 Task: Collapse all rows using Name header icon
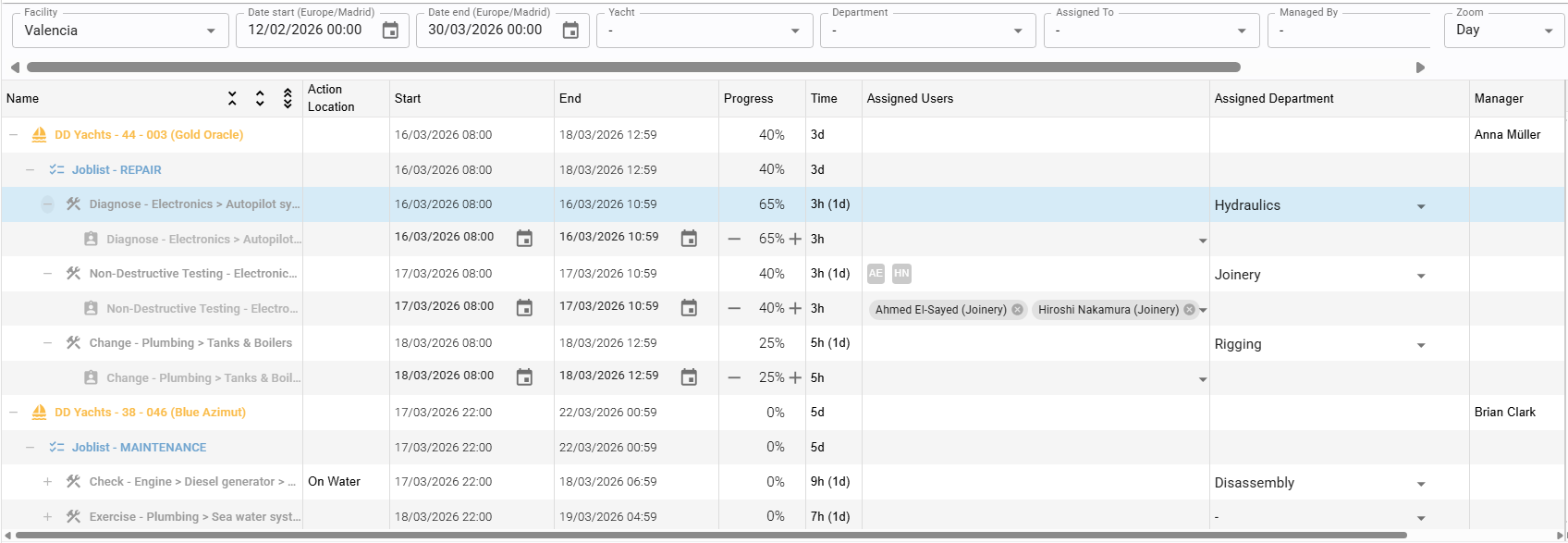pos(232,98)
